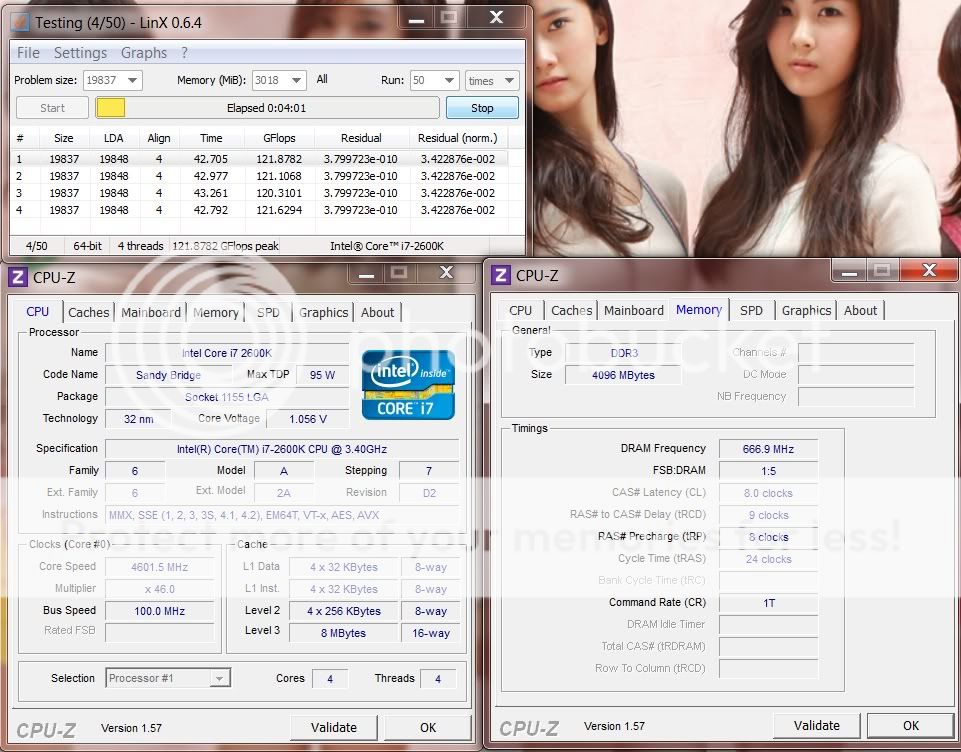Image resolution: width=961 pixels, height=752 pixels.
Task: Select SPD tab in the memory timings CPU-Z window
Action: [751, 310]
